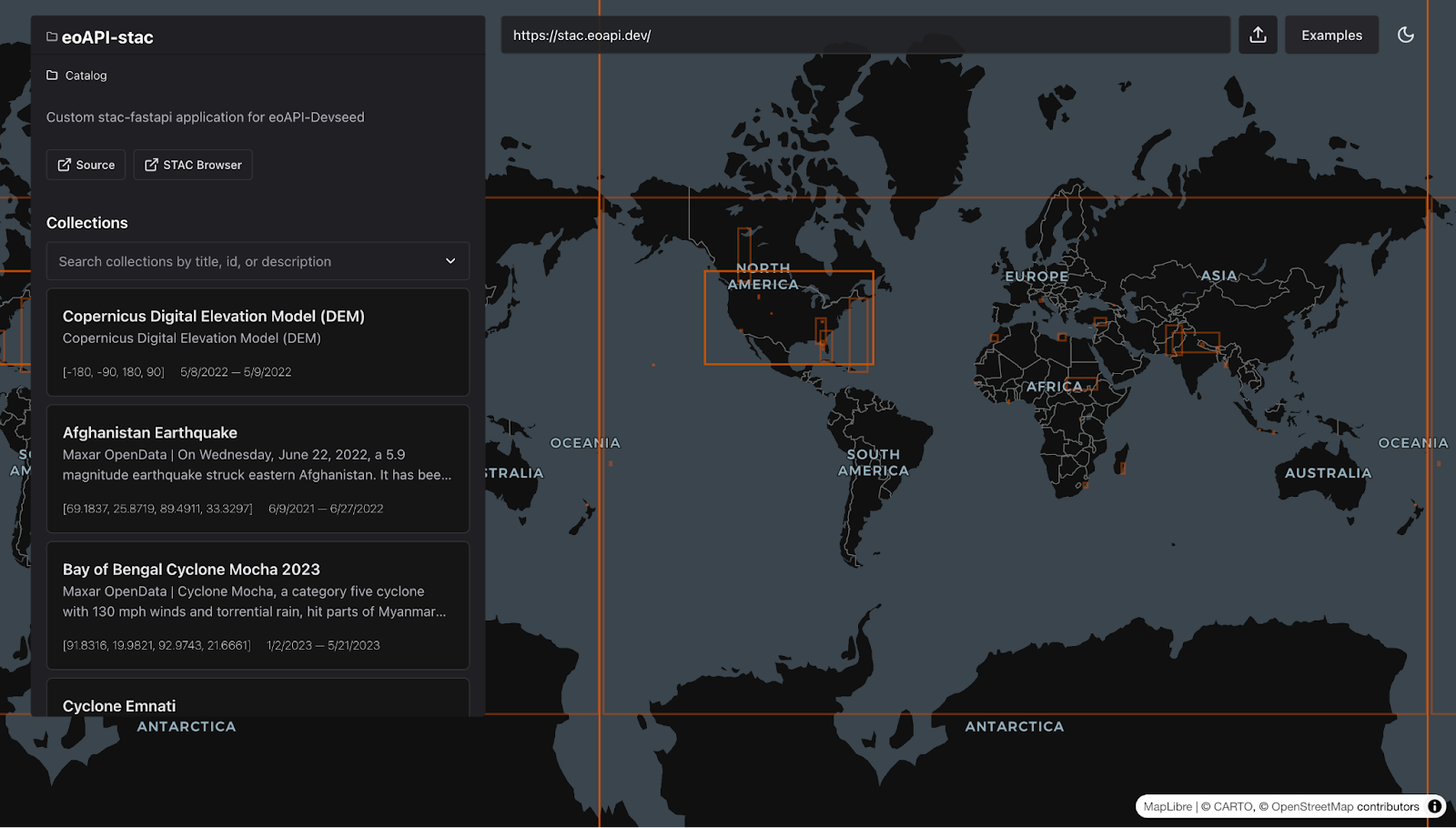1456x828 pixels.
Task: Click the Custom stac-fastapi application description
Action: 206,117
